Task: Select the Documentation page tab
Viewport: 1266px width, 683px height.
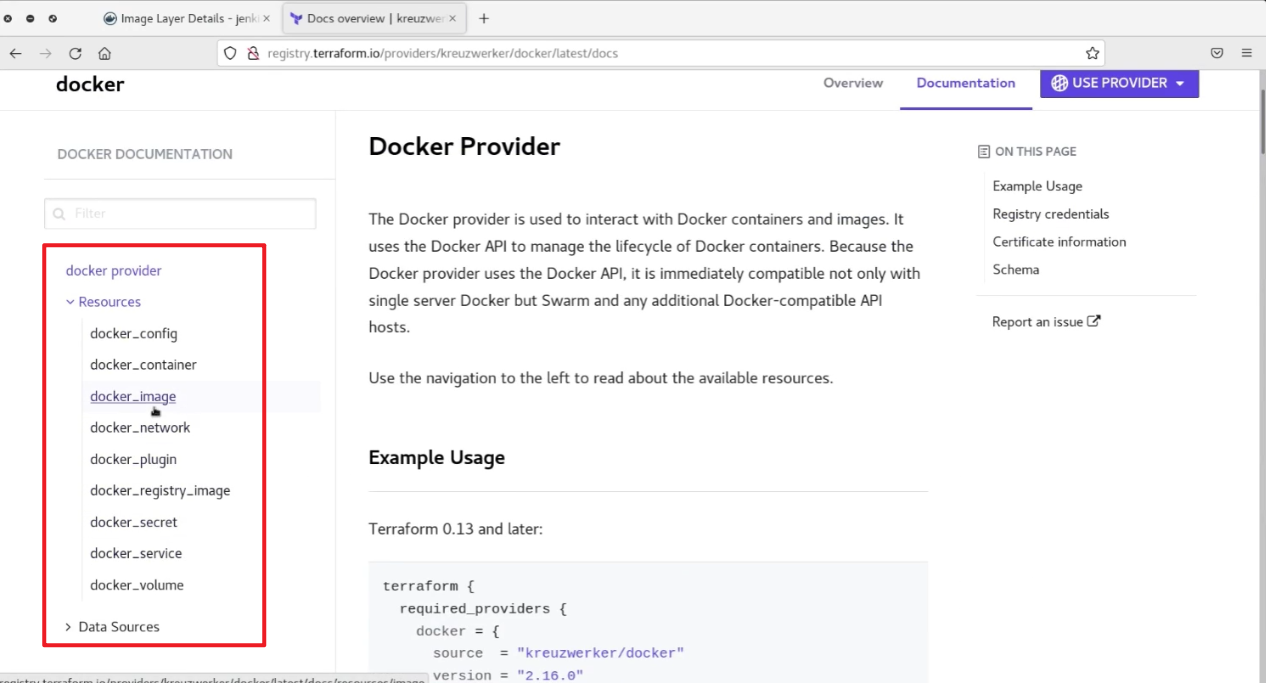Action: (966, 83)
